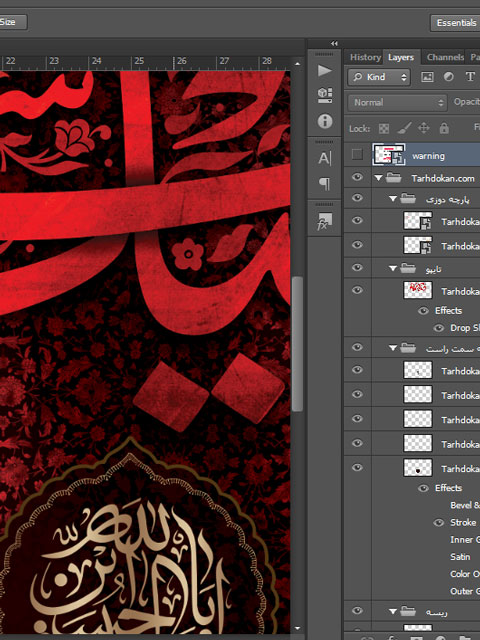Image resolution: width=480 pixels, height=640 pixels.
Task: Open the Styles fx panel icon
Action: coord(324,221)
